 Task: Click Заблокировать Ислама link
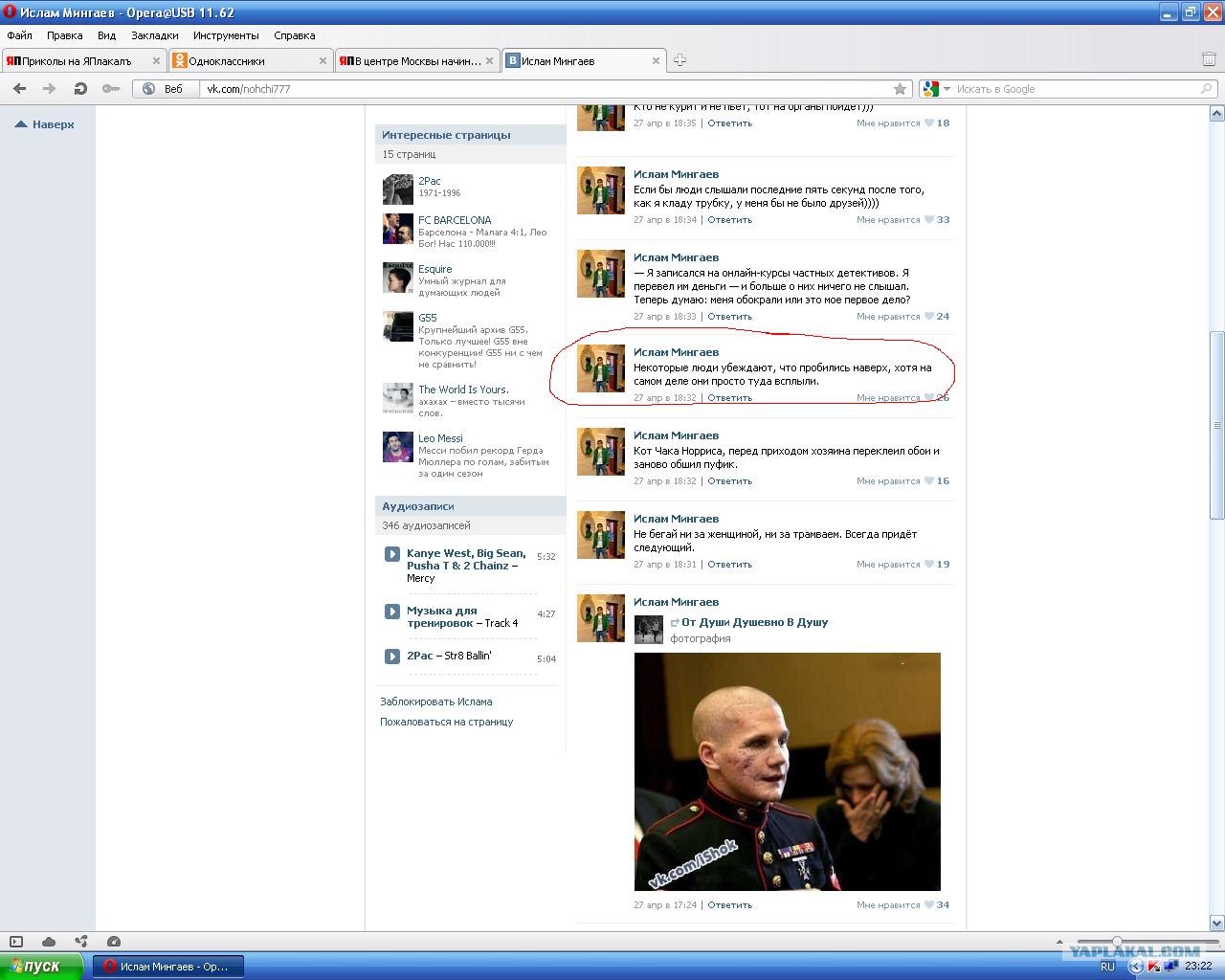click(x=436, y=702)
